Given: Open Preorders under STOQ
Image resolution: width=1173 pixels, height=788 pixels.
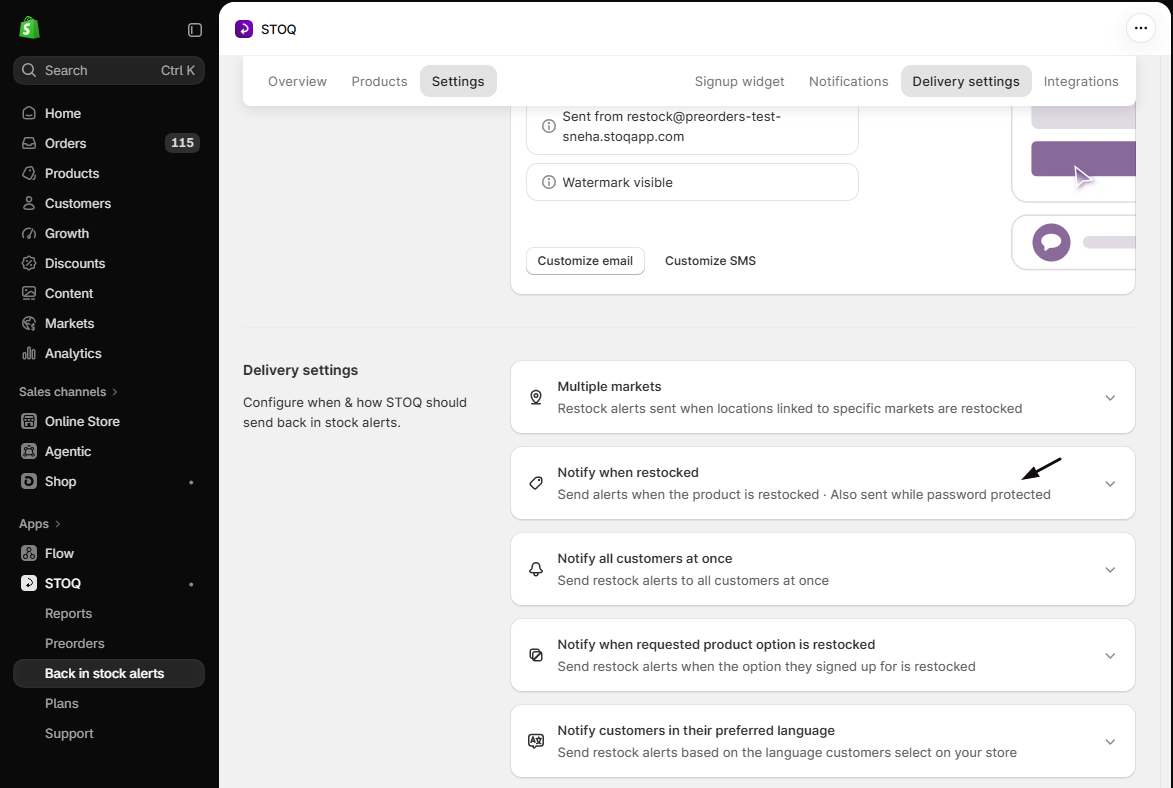Looking at the screenshot, I should 75,643.
